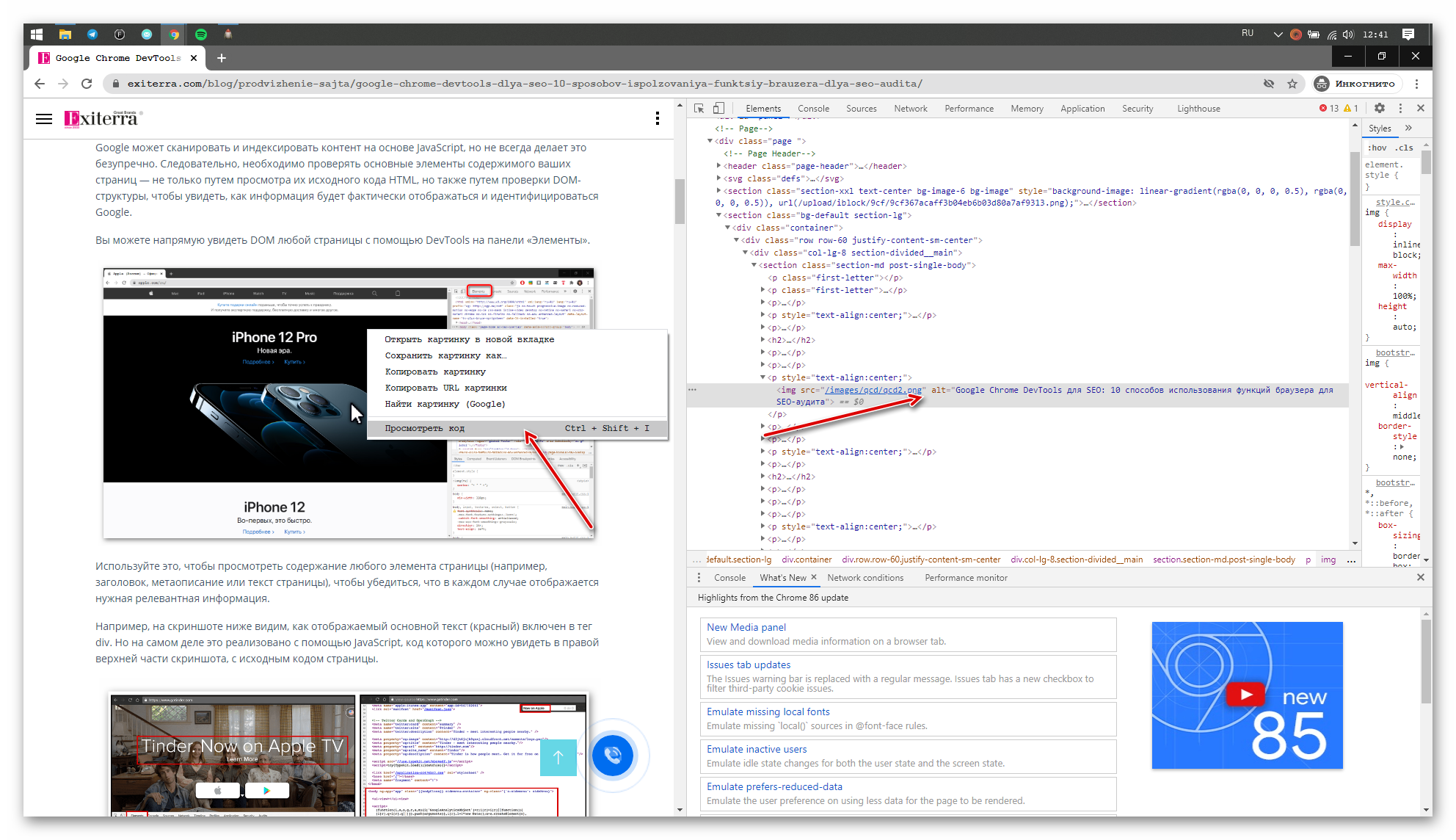Open /images/gcd/gcd2.png src link

873,391
